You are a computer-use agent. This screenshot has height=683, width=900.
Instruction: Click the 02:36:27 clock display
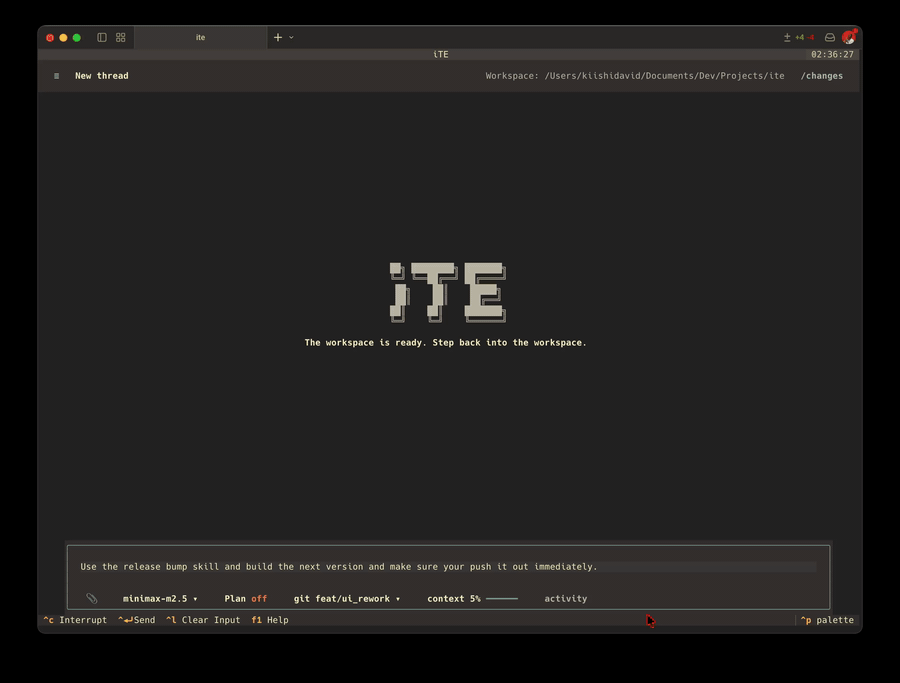(832, 55)
